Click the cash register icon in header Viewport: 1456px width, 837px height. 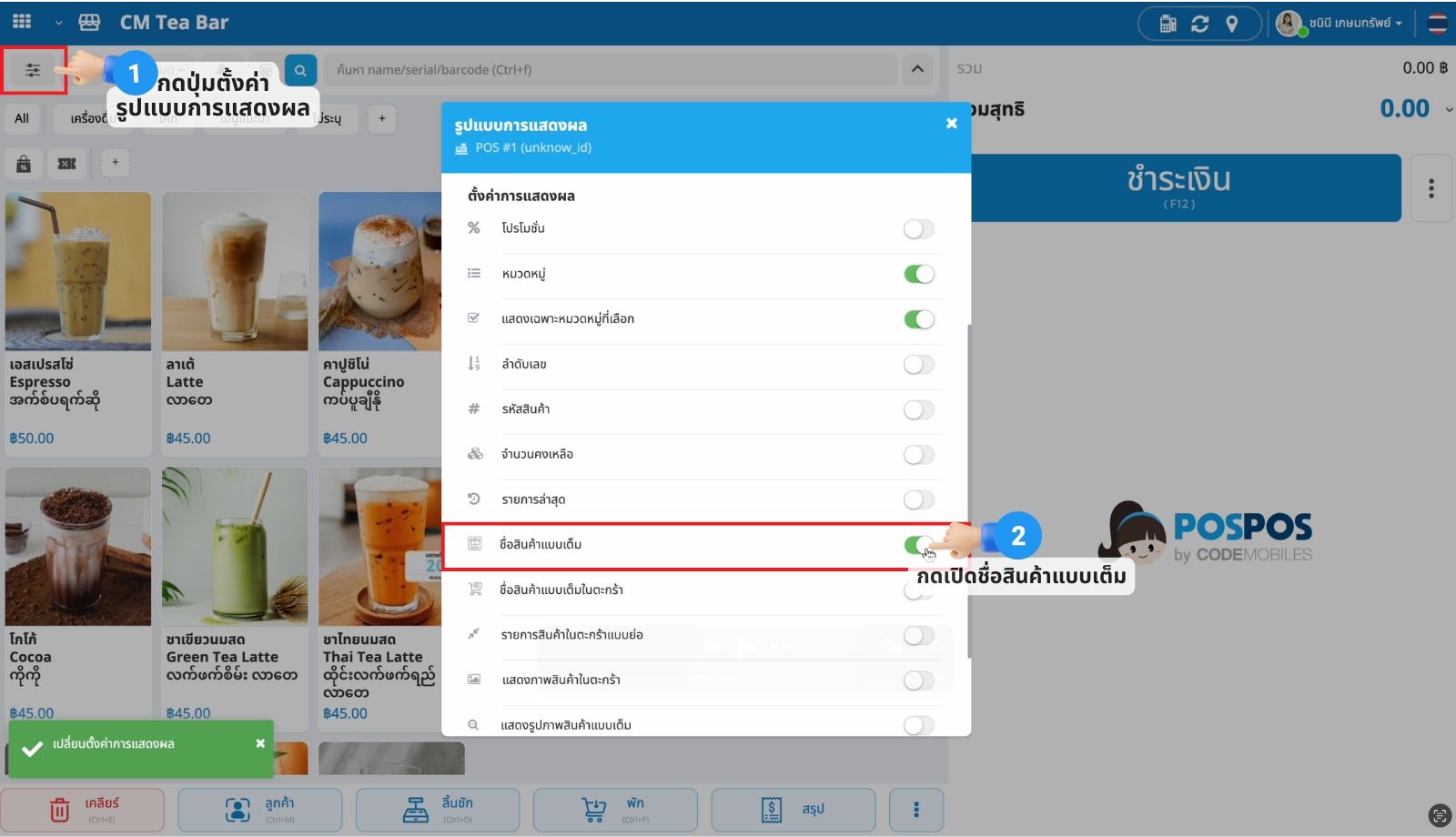tap(1168, 24)
